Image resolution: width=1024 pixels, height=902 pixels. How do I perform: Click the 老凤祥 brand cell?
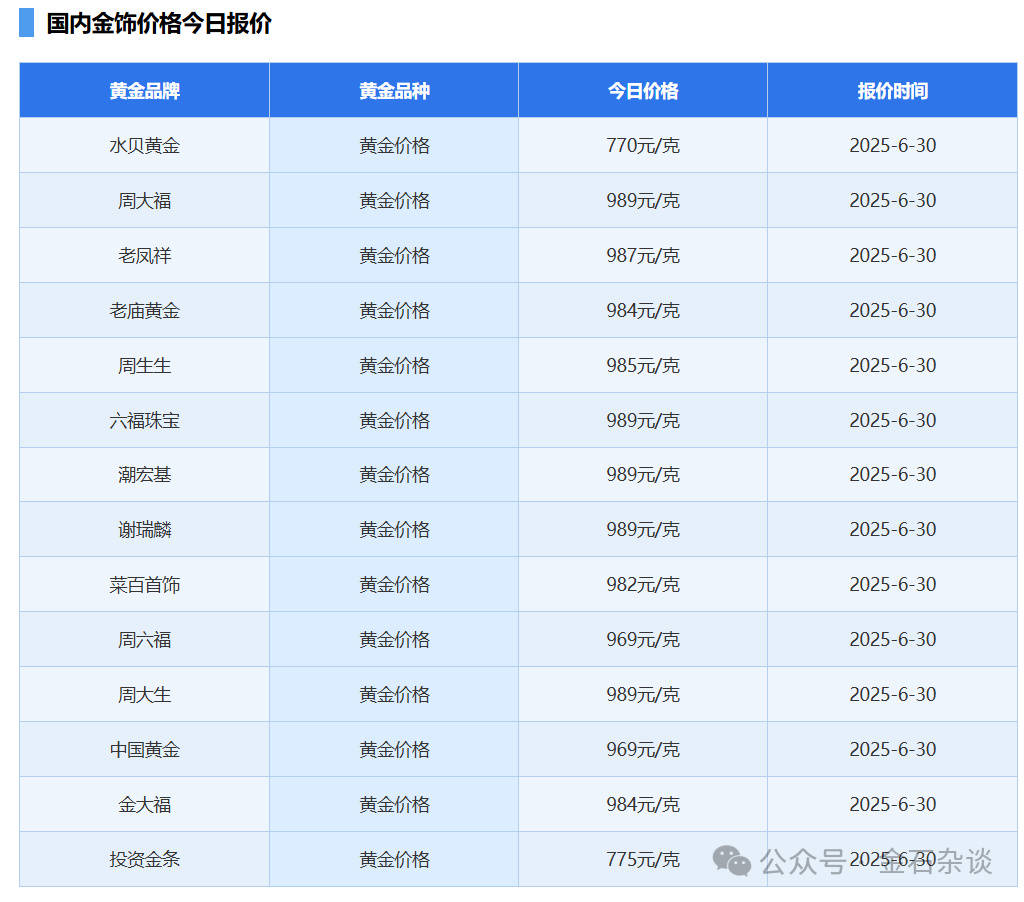point(144,255)
